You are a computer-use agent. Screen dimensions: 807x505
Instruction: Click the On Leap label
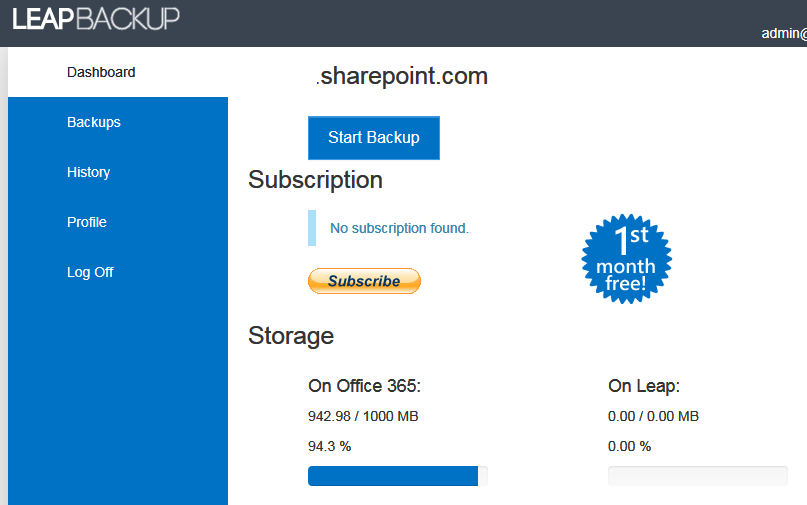644,386
